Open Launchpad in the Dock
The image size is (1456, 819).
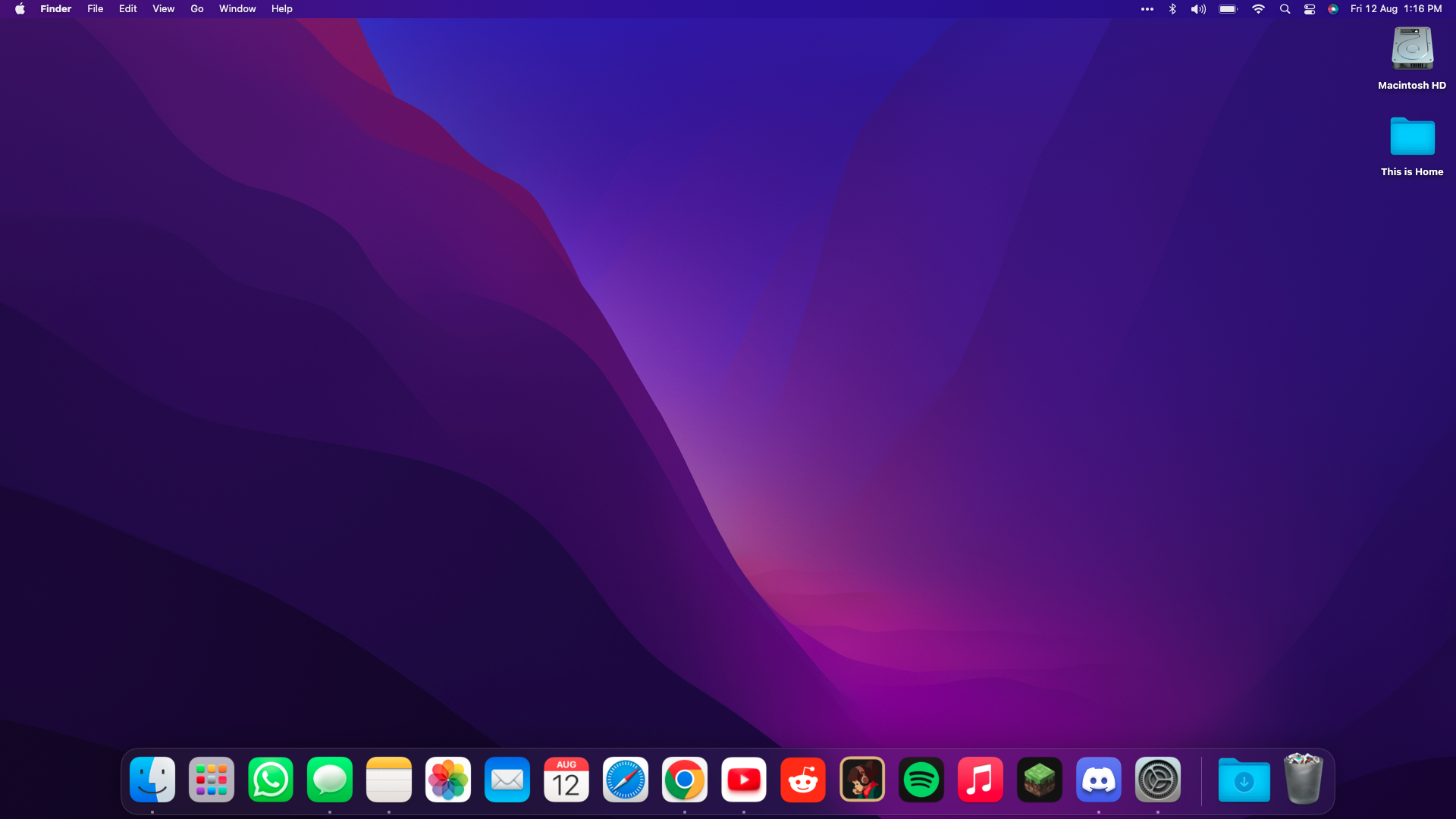click(212, 780)
